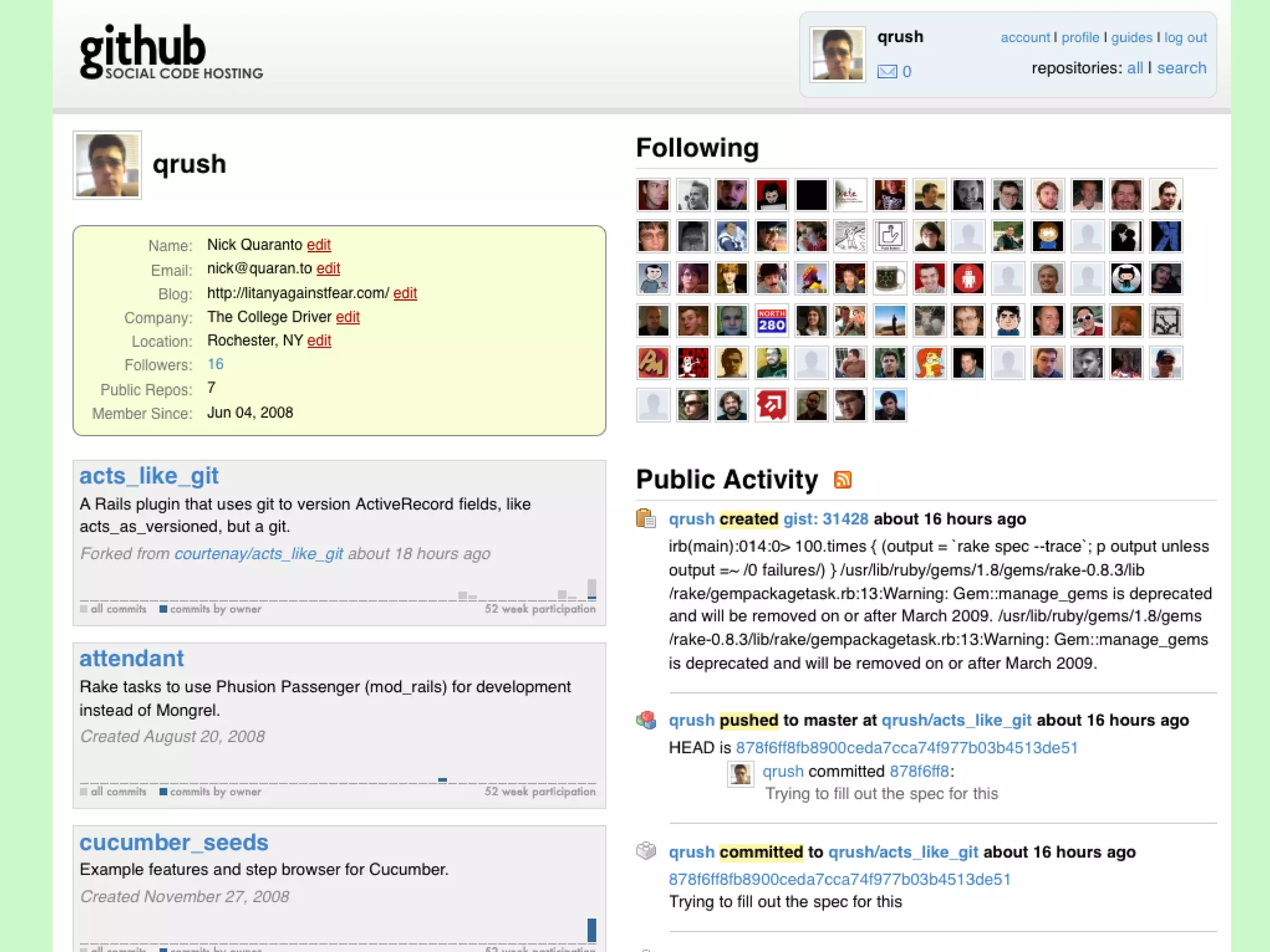The image size is (1270, 952).
Task: Click qrush's small commit avatar
Action: pos(740,773)
